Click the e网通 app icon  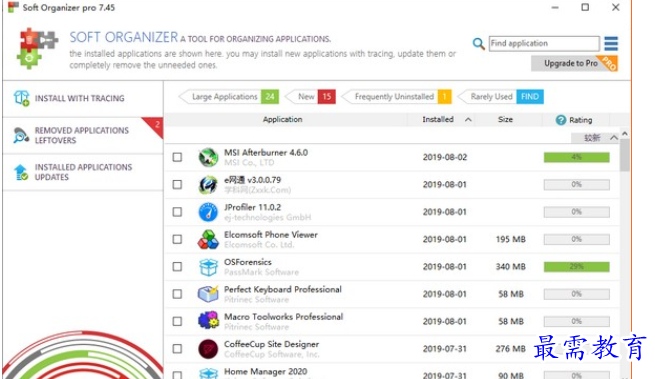(208, 185)
